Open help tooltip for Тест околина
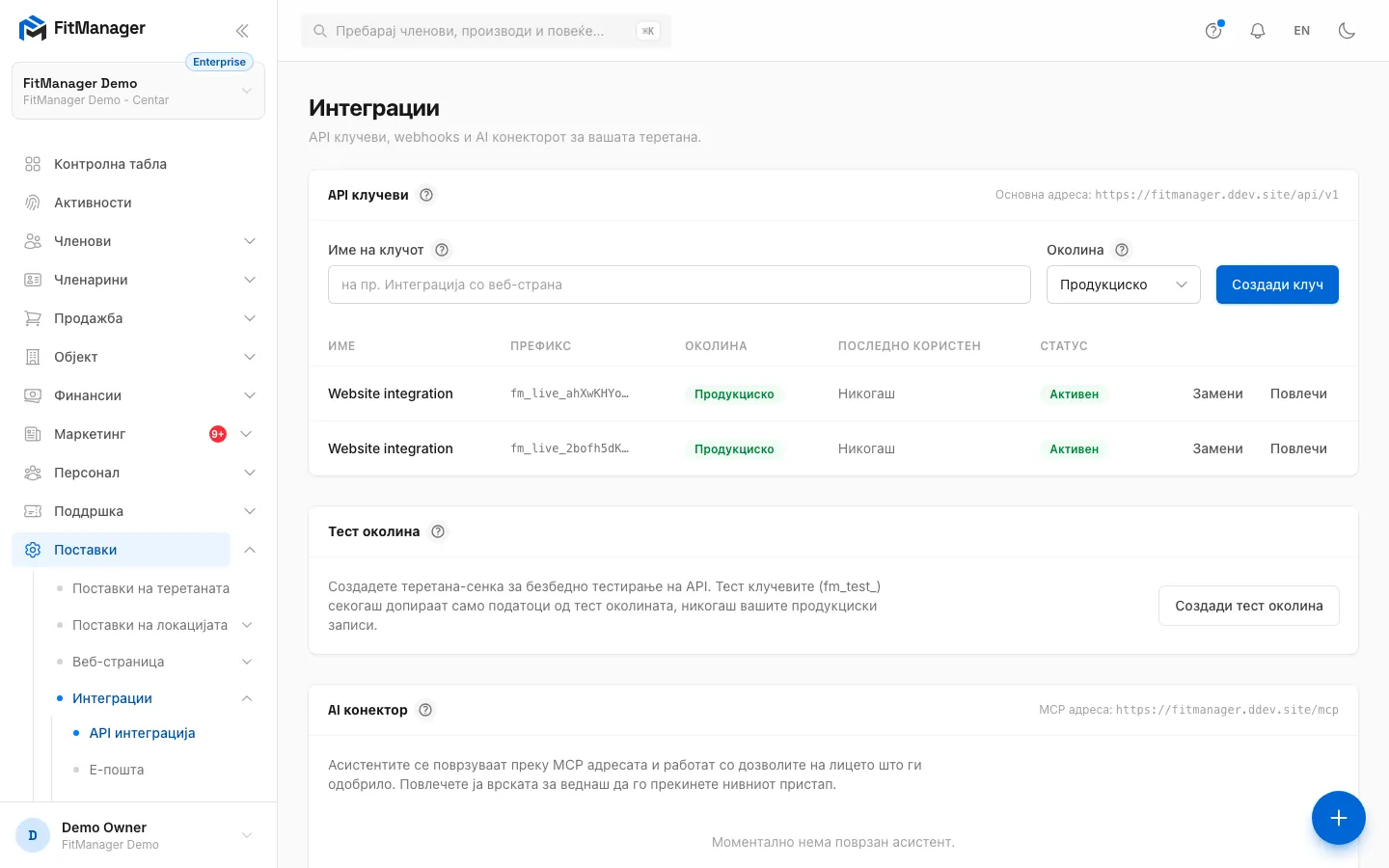Viewport: 1389px width, 868px height. [438, 531]
